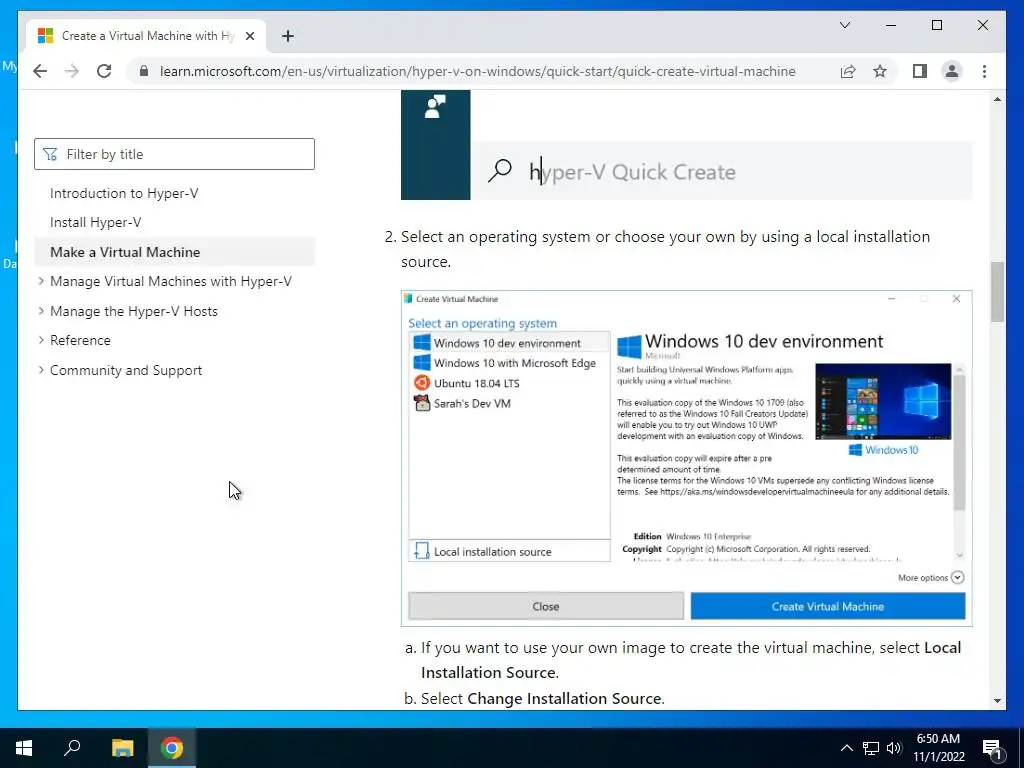
Task: Click the blue Create Virtual Machine button
Action: 827,606
